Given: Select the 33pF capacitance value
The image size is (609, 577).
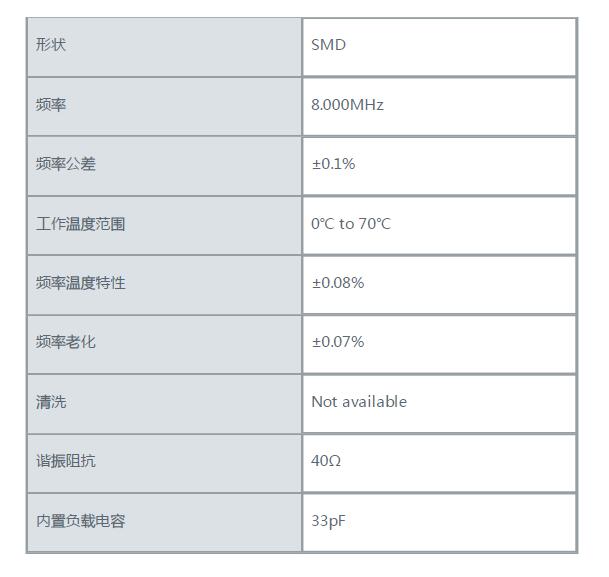Looking at the screenshot, I should [328, 521].
